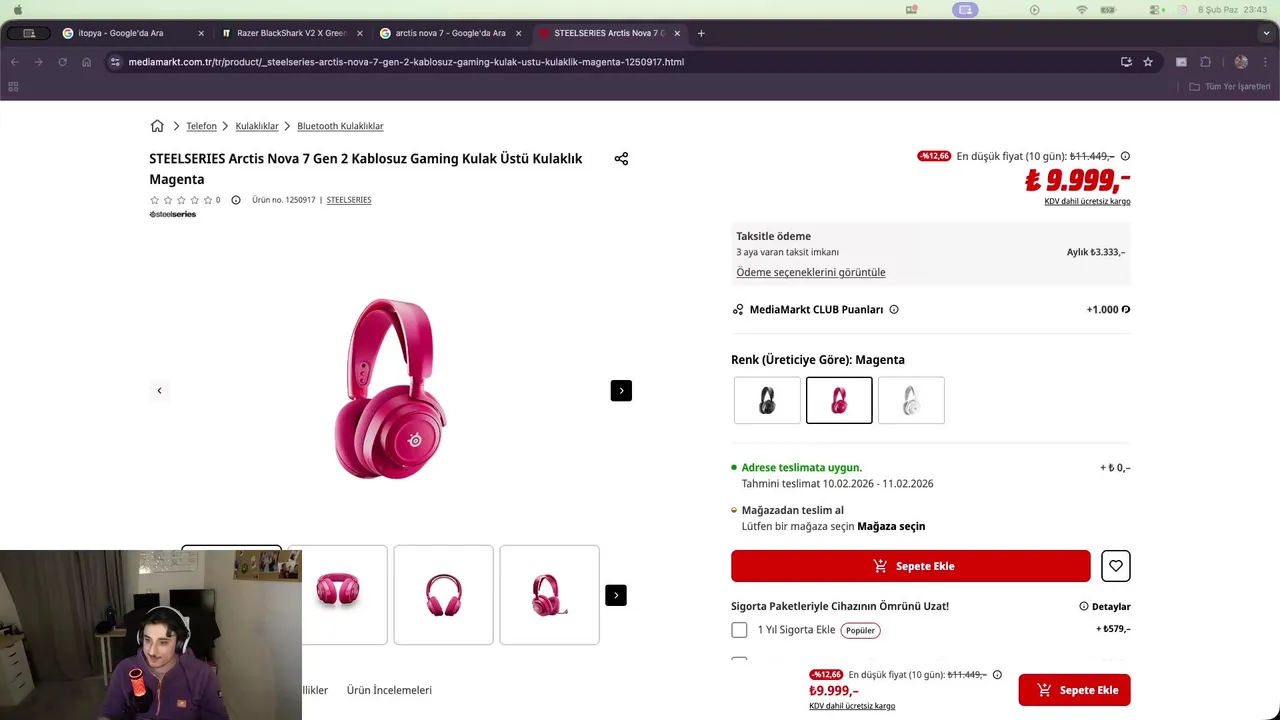Select the black color variant

(x=767, y=400)
